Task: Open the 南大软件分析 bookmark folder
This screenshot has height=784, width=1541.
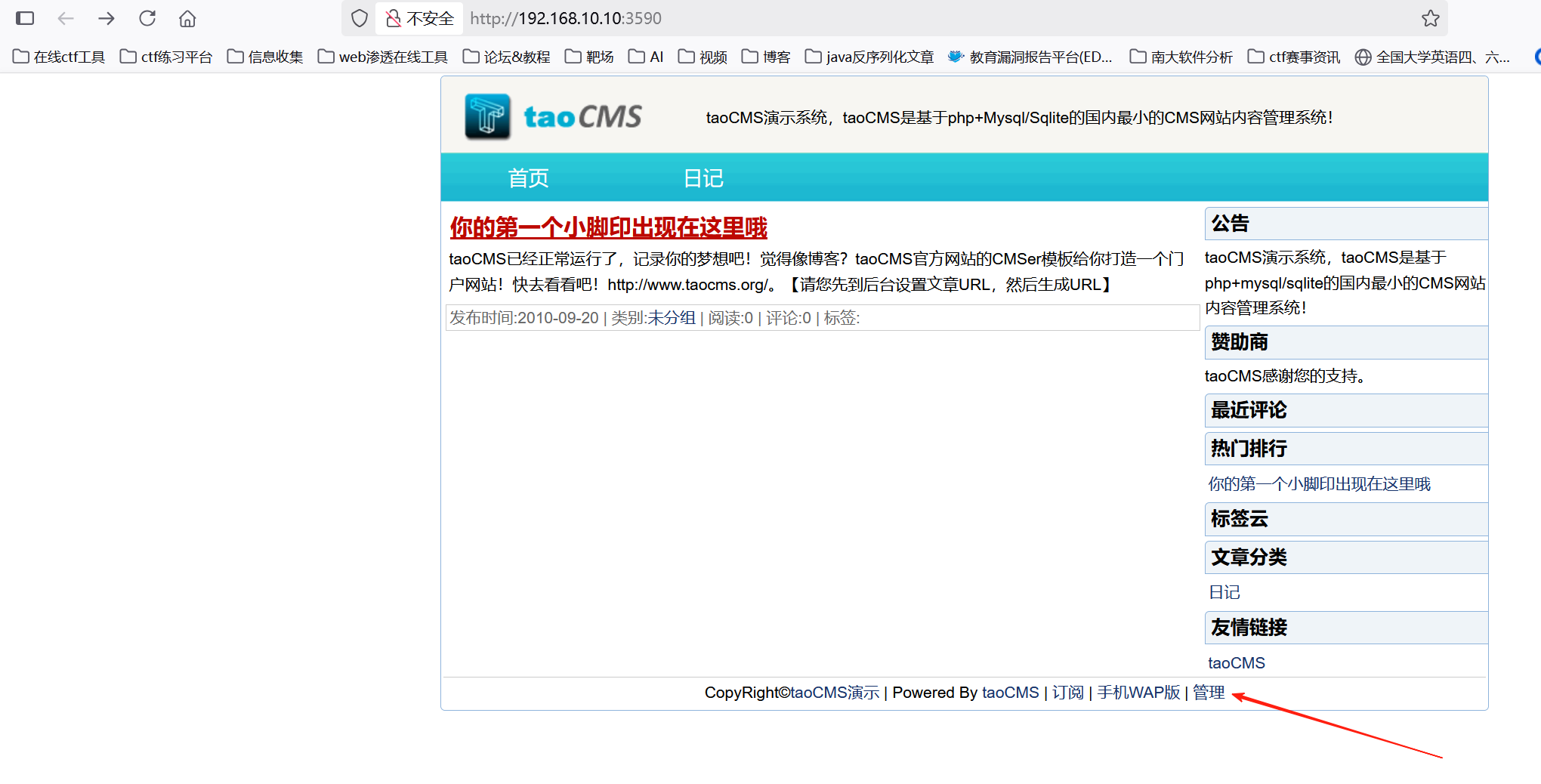Action: click(x=1181, y=57)
